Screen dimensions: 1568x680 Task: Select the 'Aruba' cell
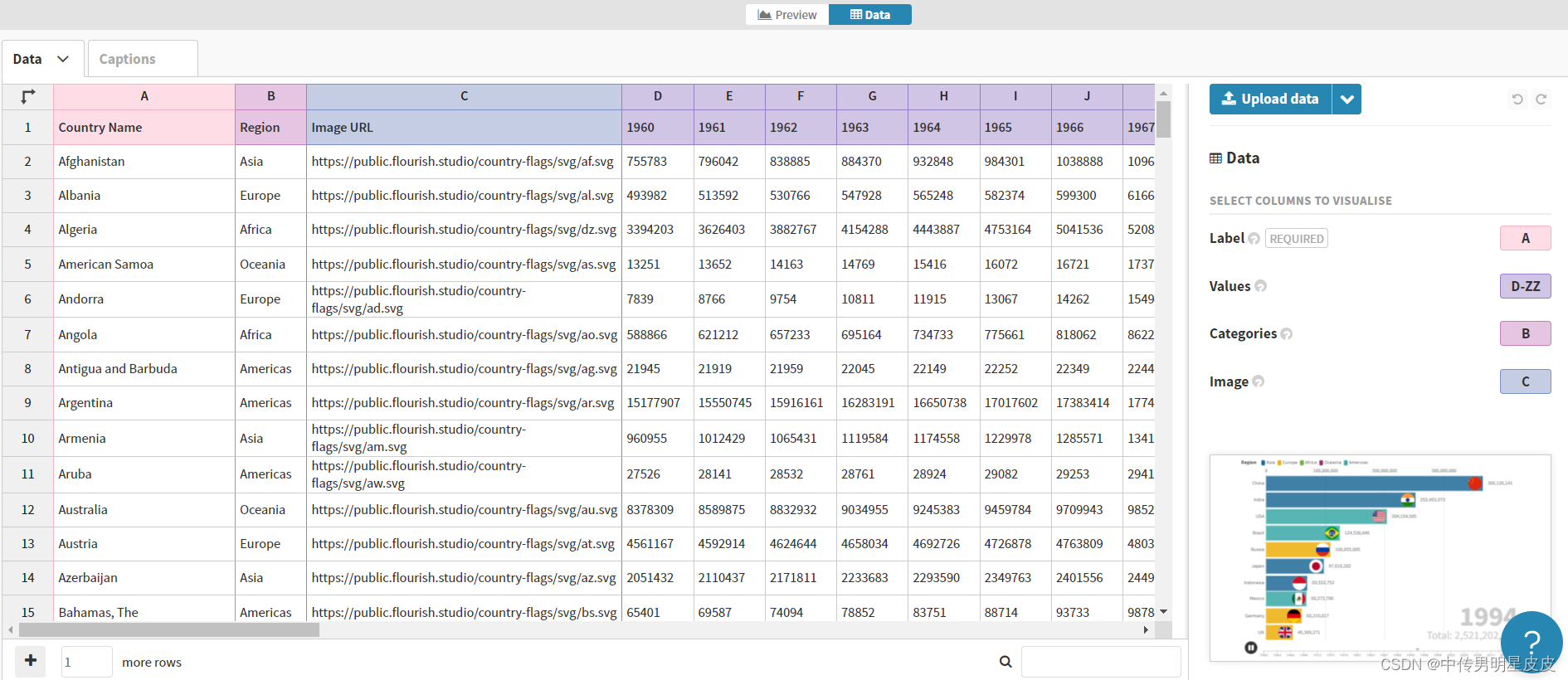pos(144,474)
